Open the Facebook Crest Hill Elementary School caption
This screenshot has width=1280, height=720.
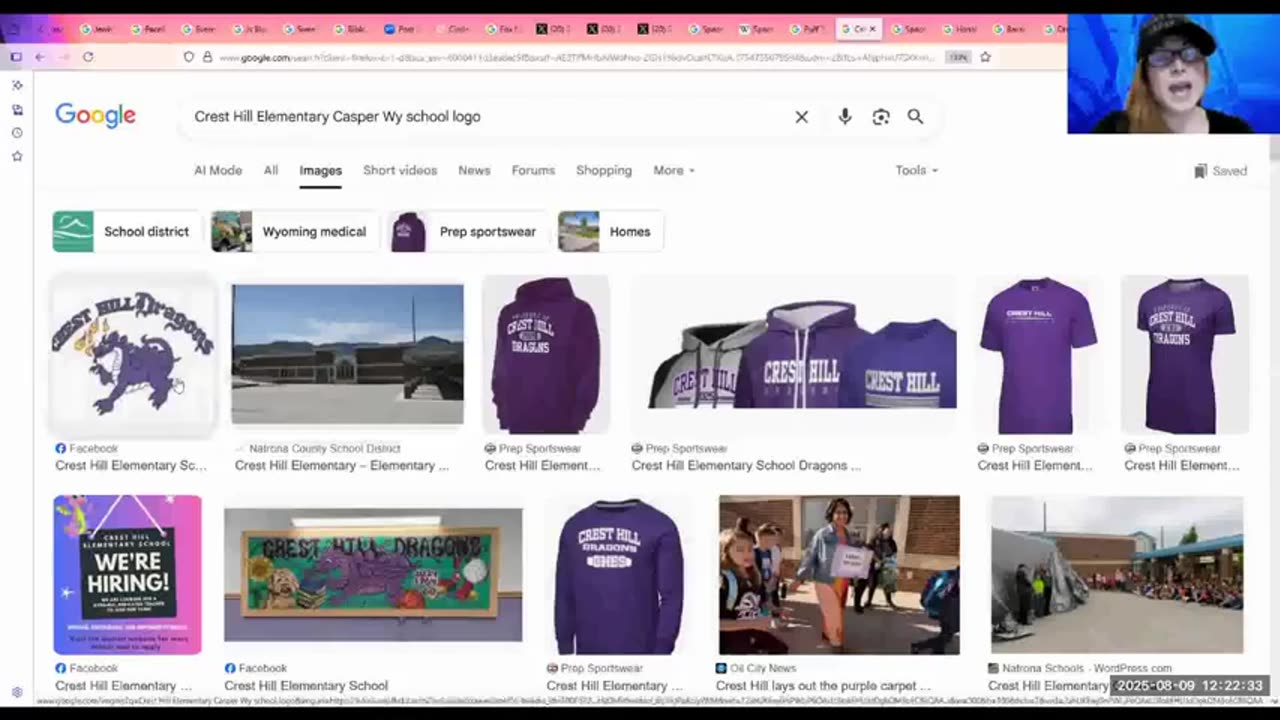(x=306, y=686)
